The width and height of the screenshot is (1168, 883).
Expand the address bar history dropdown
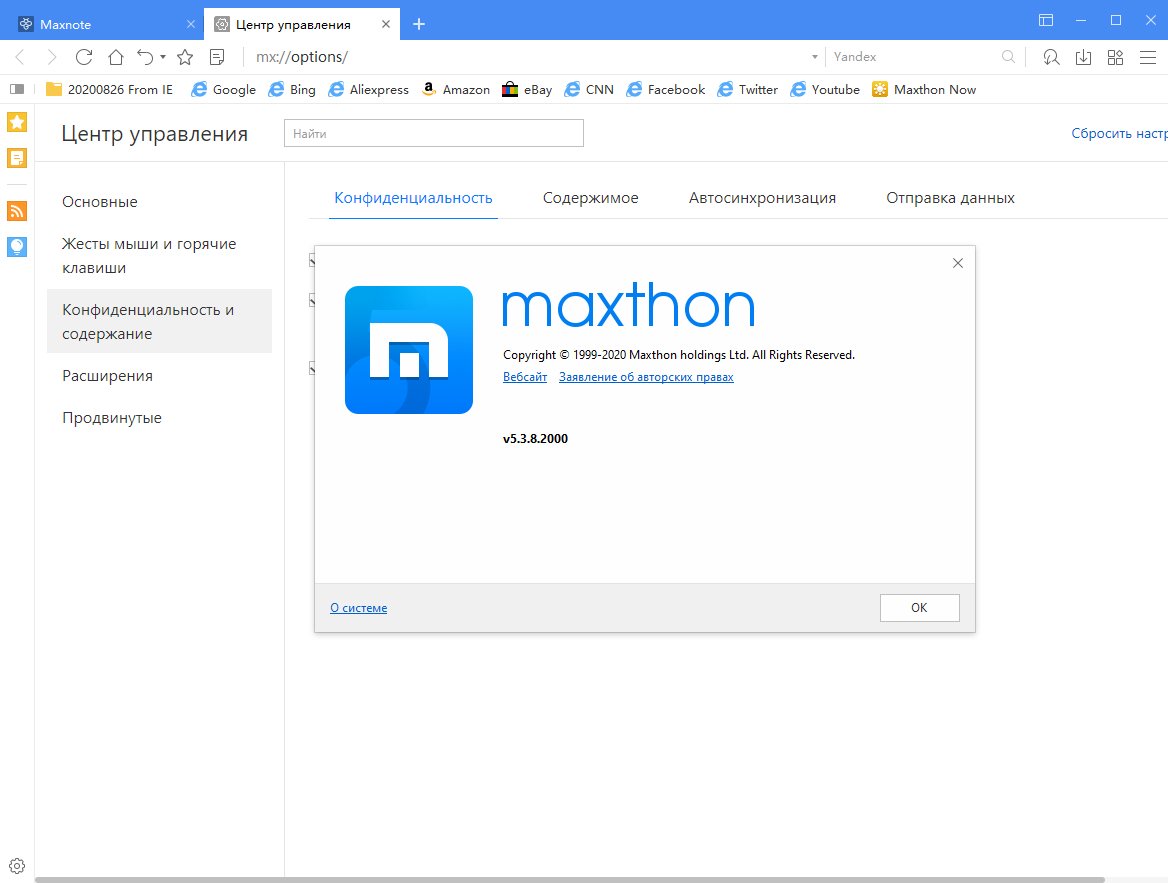pyautogui.click(x=815, y=57)
